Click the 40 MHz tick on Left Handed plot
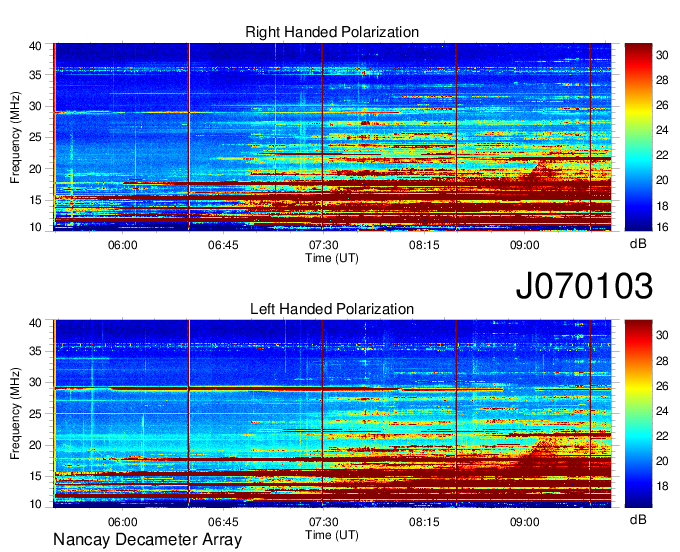Viewport: 680px width, 552px height. pyautogui.click(x=35, y=323)
